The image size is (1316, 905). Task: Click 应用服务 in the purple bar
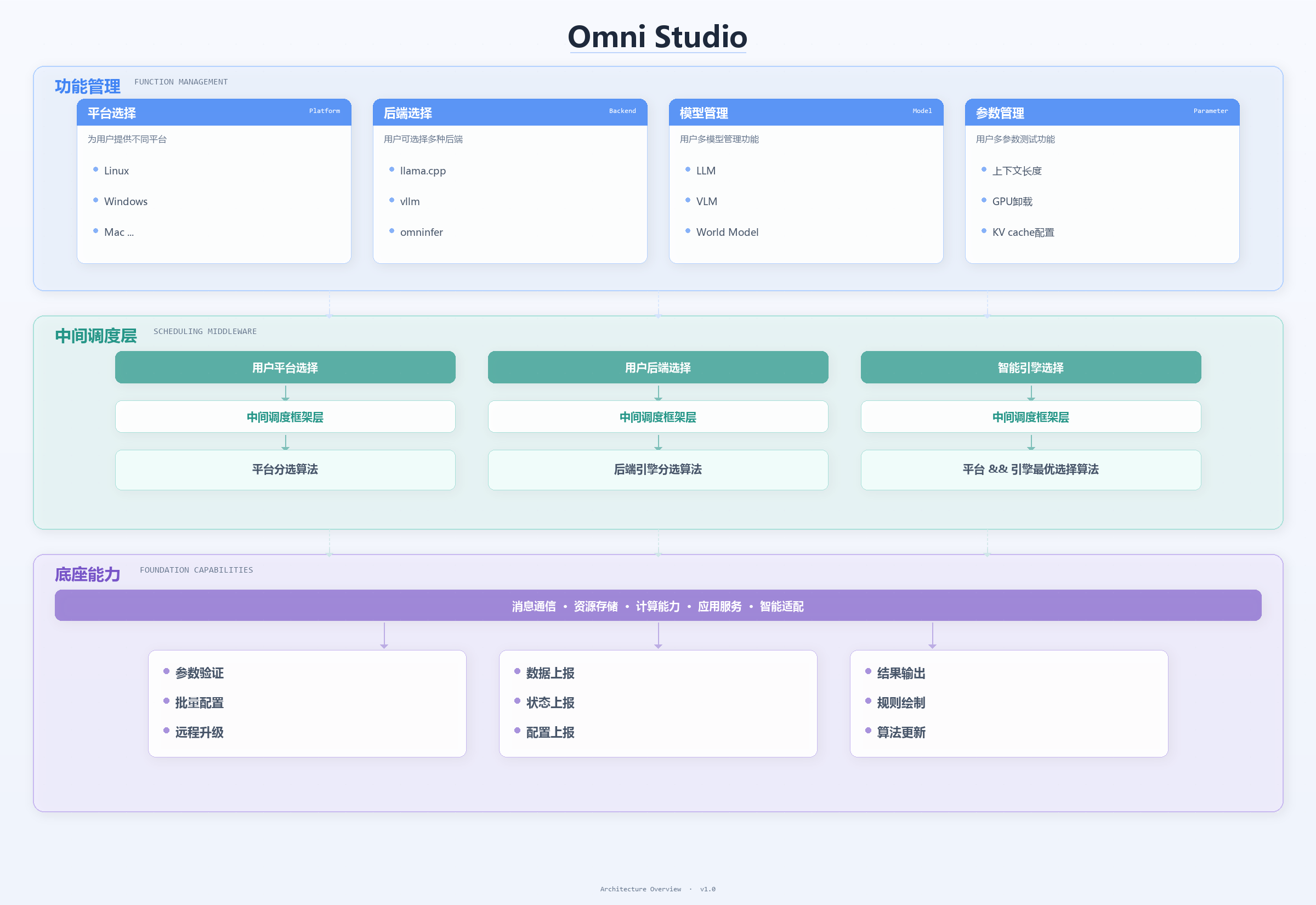[x=719, y=606]
